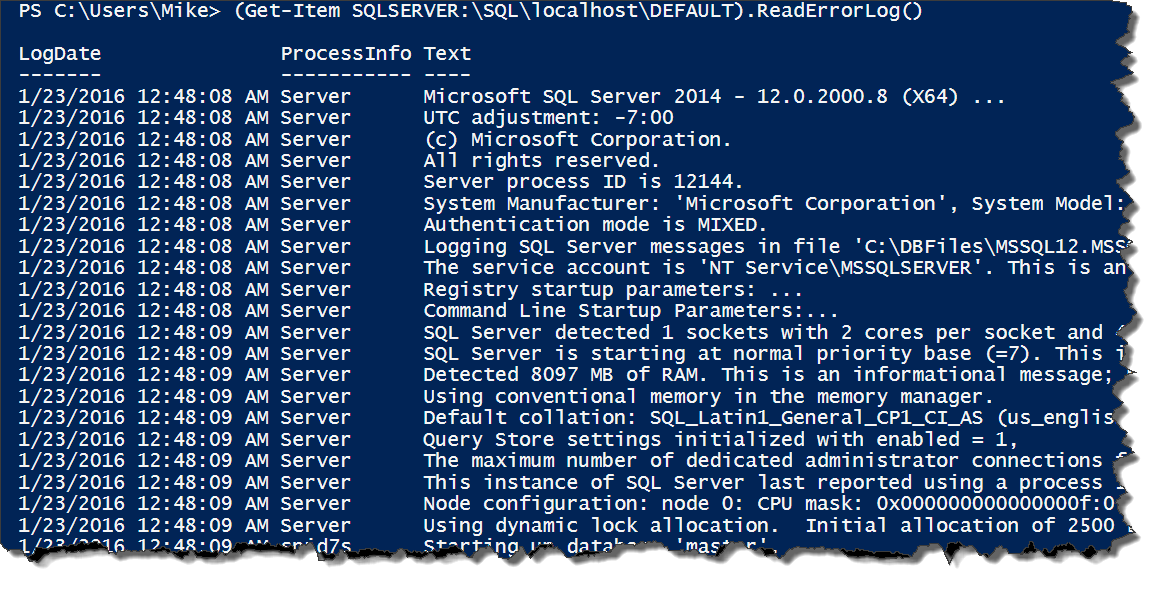Click the Detected 8097 MB of RAM line

[x=775, y=375]
